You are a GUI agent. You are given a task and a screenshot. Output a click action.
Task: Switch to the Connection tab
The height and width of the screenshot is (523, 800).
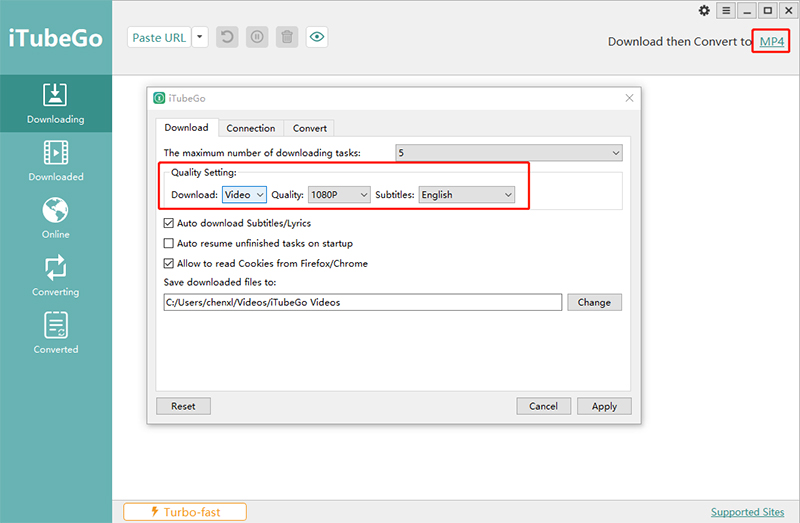[251, 128]
